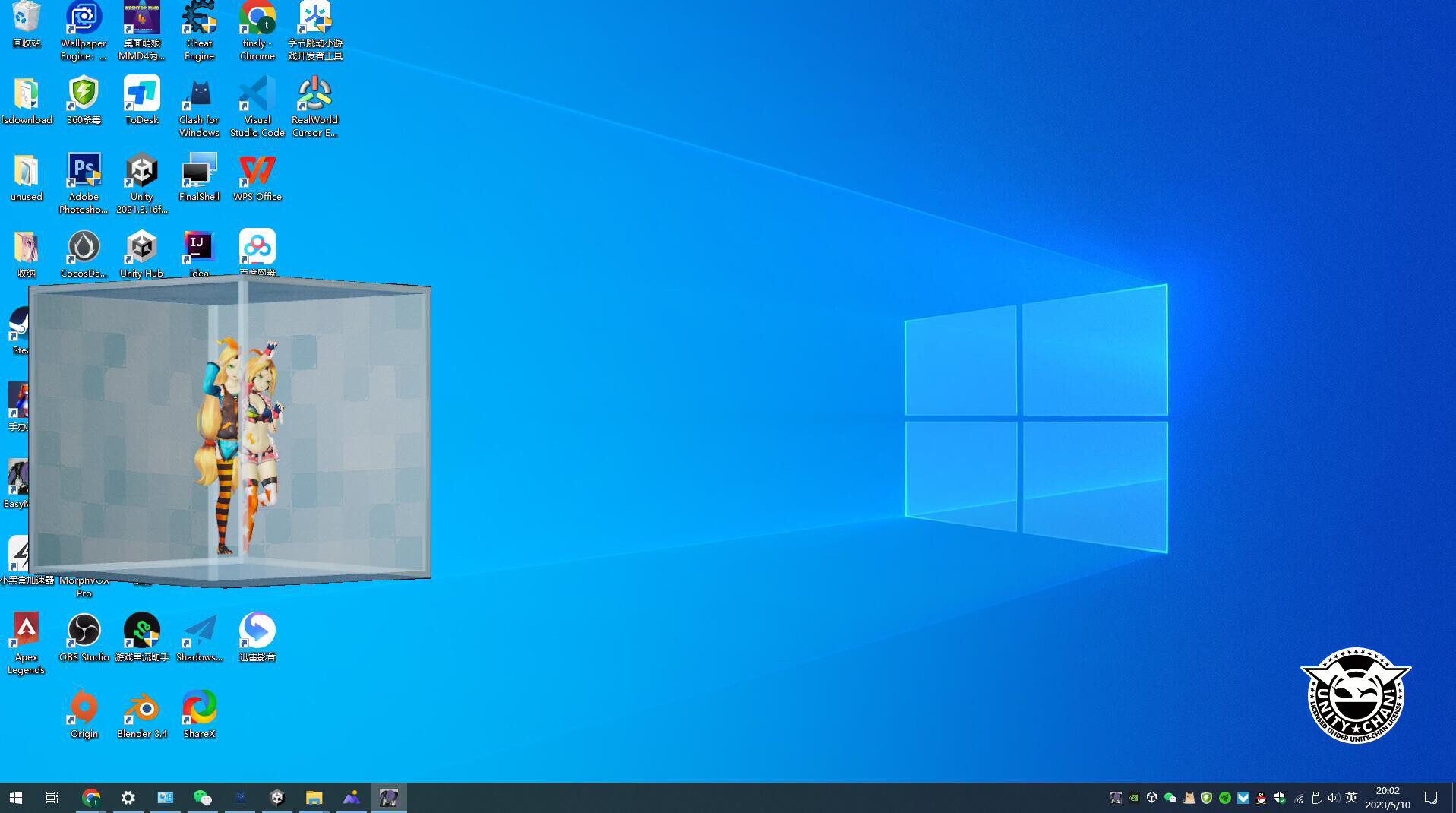
Task: Open NVIDIA settings from the system tray
Action: 1133,797
